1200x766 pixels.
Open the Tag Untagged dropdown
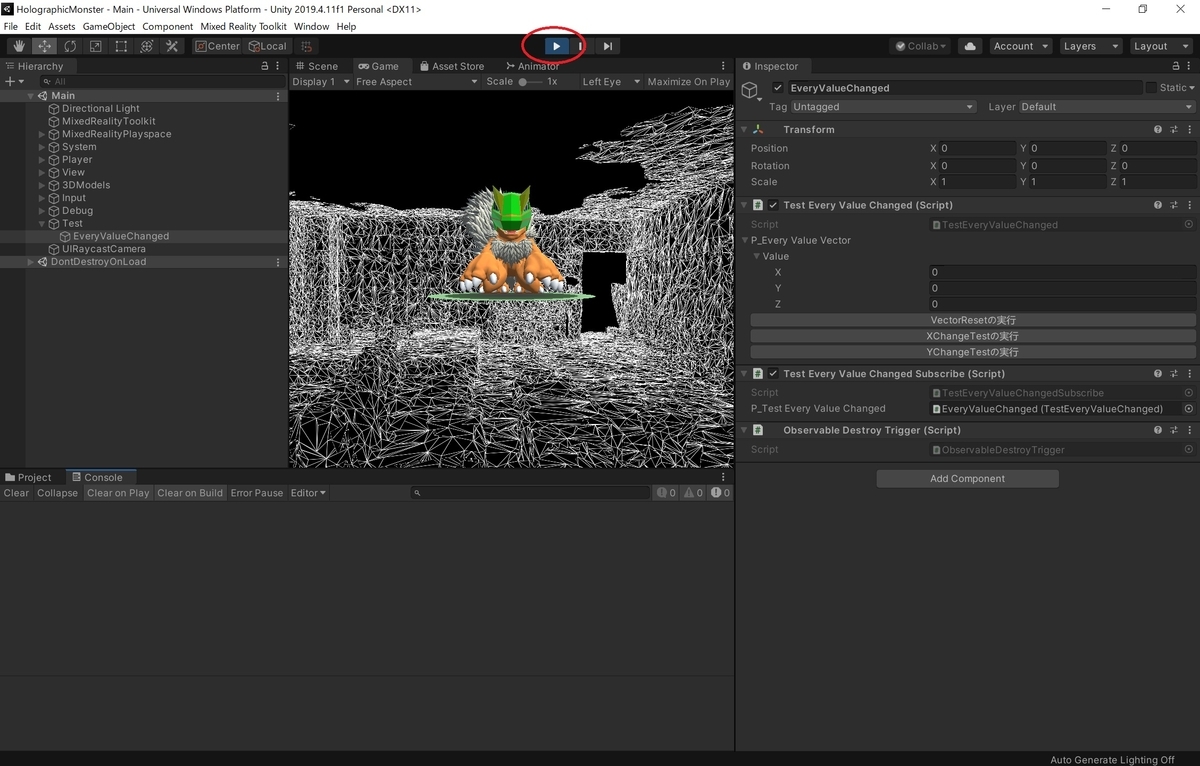[883, 107]
